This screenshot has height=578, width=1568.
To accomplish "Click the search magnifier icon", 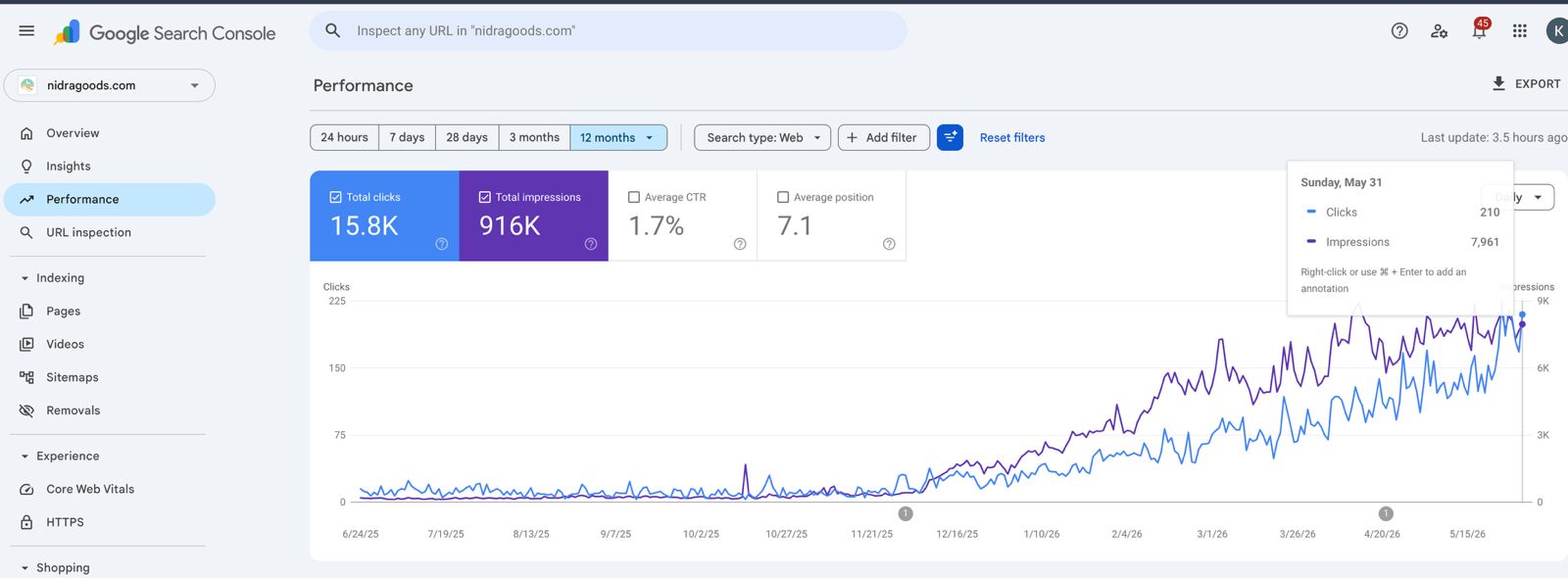I will click(333, 30).
